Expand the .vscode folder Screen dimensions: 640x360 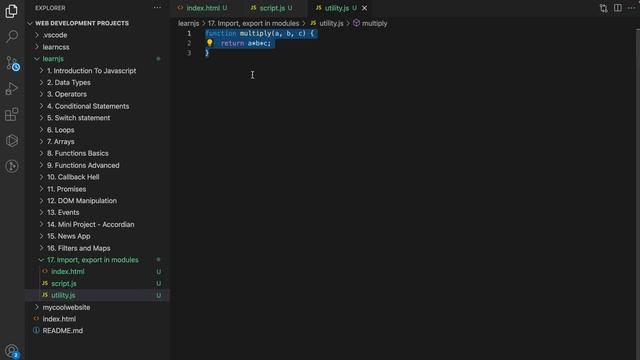55,35
